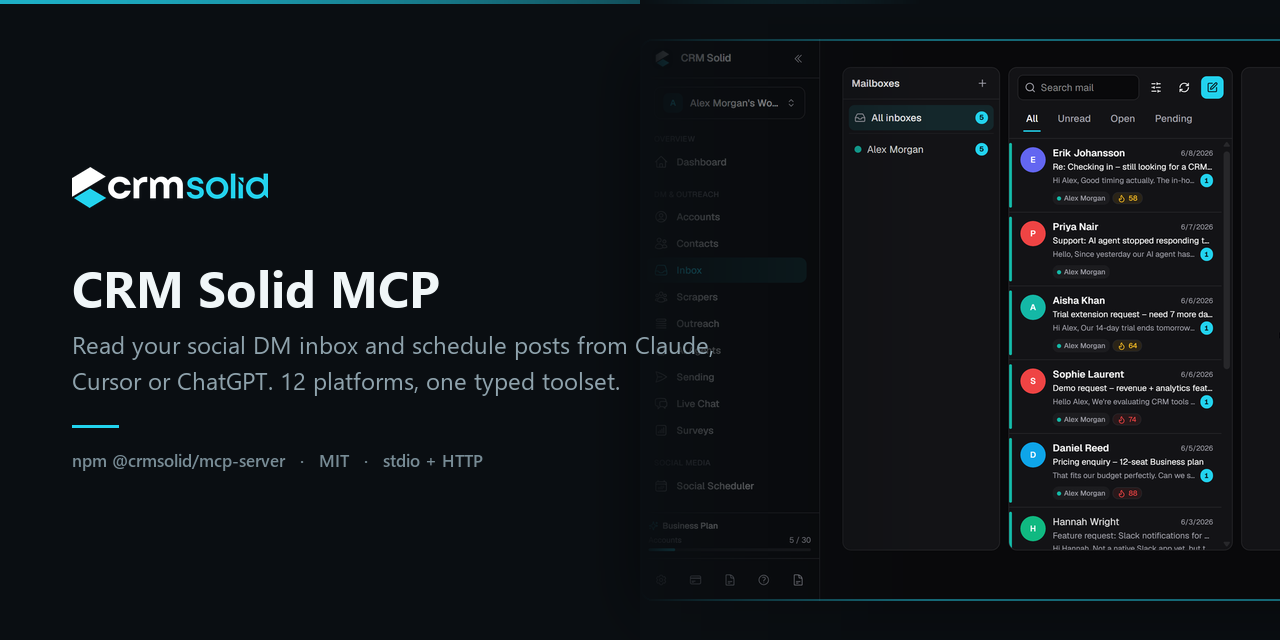Select Inbox in the sidebar
Screen dimensions: 1280x640
(729, 270)
